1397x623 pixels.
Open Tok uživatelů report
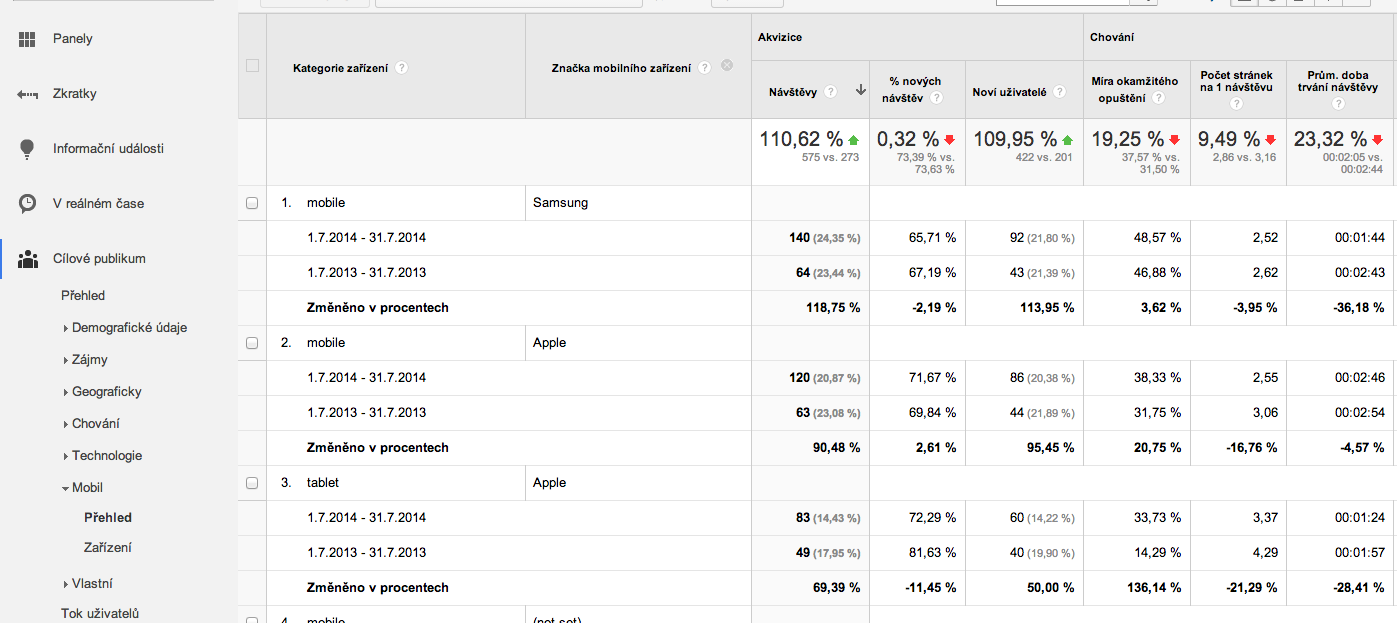tap(99, 613)
